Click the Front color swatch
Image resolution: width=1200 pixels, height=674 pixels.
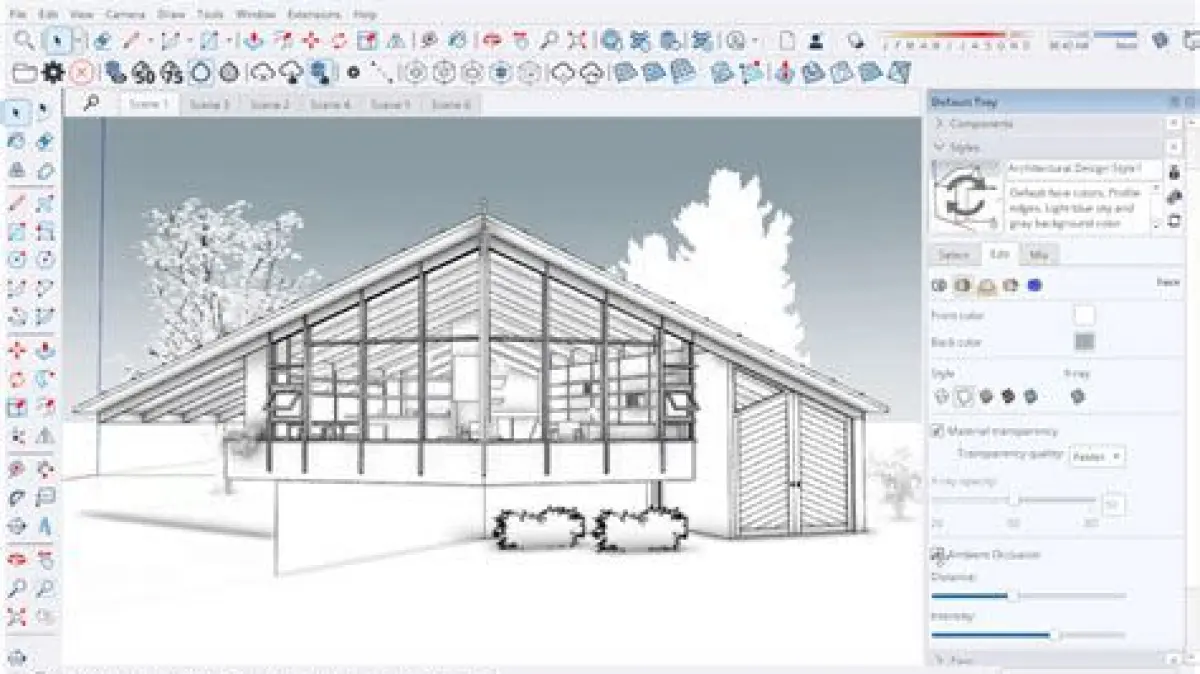coord(1084,315)
